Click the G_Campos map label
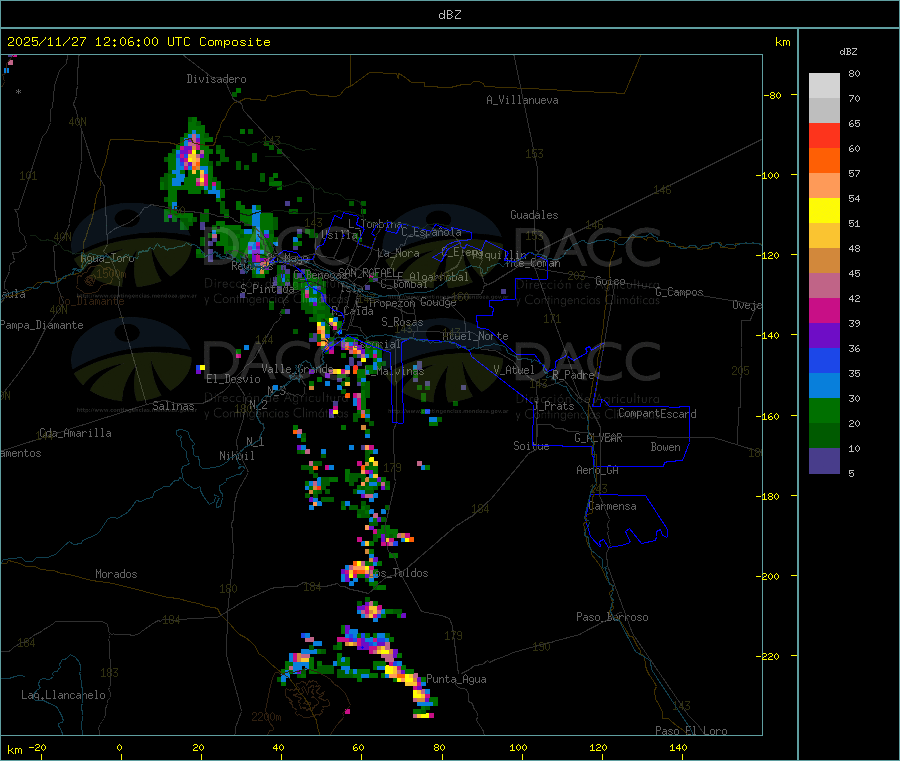900x761 pixels. tap(679, 292)
